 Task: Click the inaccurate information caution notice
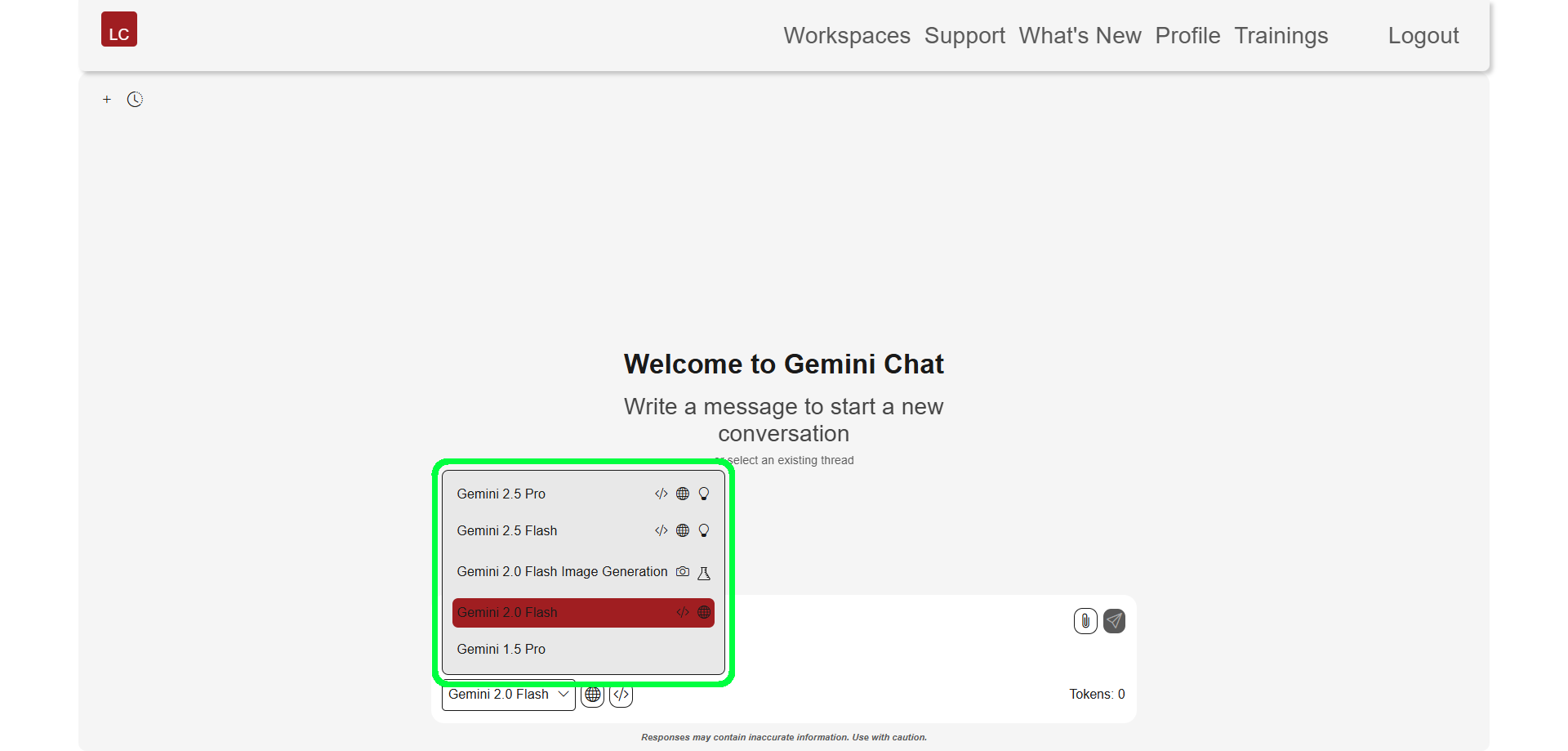(x=784, y=737)
